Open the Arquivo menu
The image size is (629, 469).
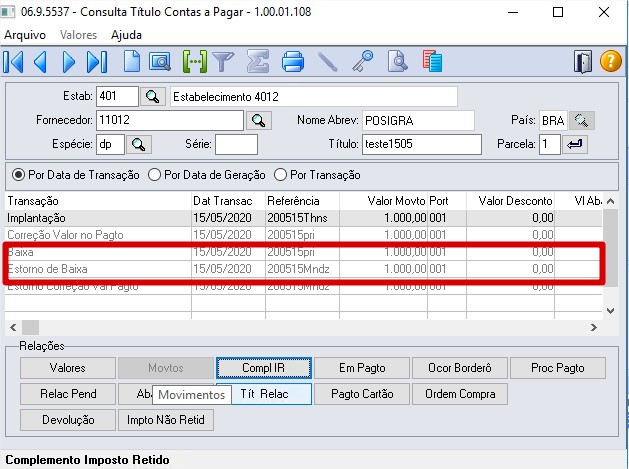(25, 35)
